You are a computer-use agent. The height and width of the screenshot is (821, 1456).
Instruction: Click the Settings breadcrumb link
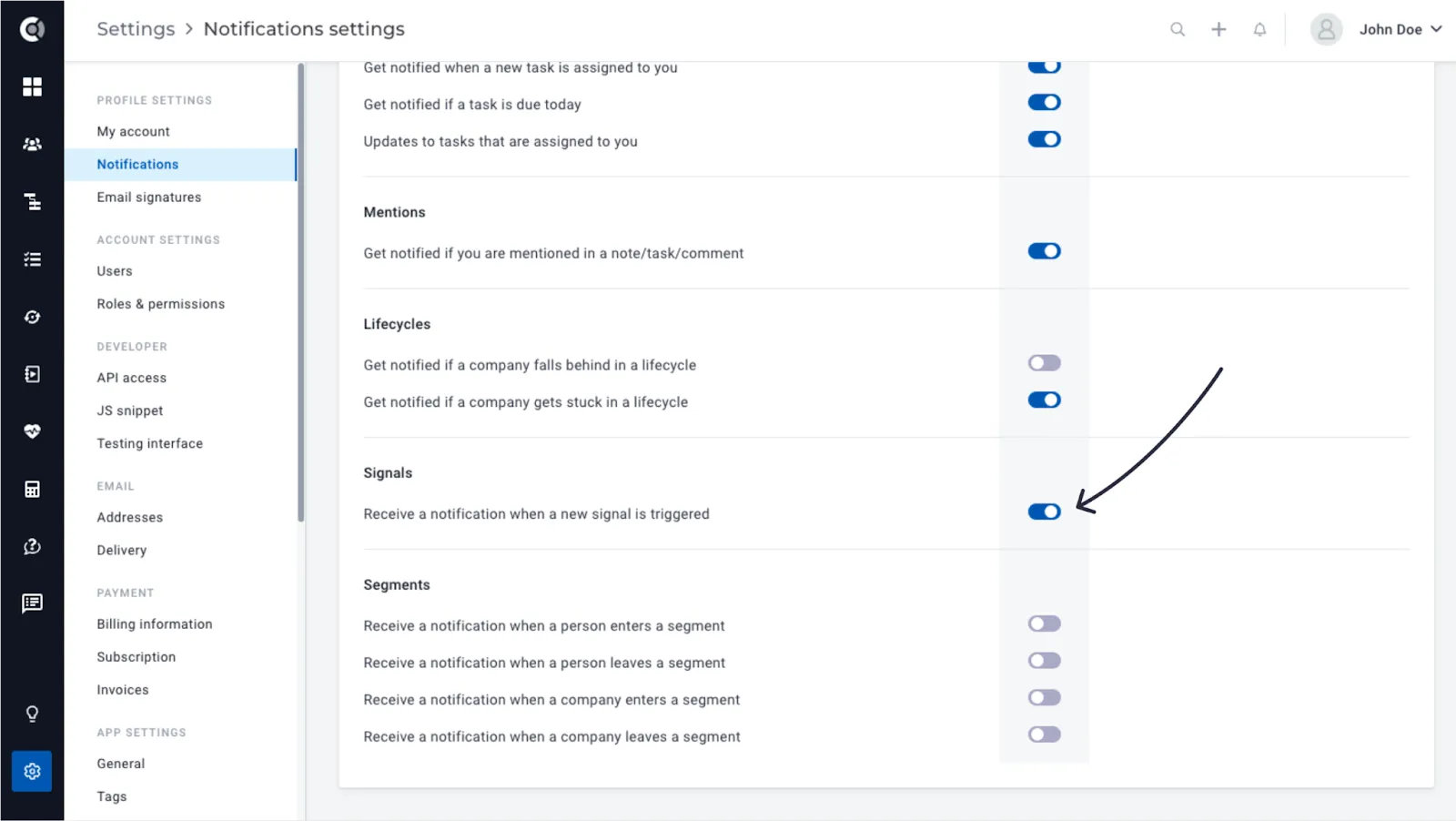click(x=136, y=29)
